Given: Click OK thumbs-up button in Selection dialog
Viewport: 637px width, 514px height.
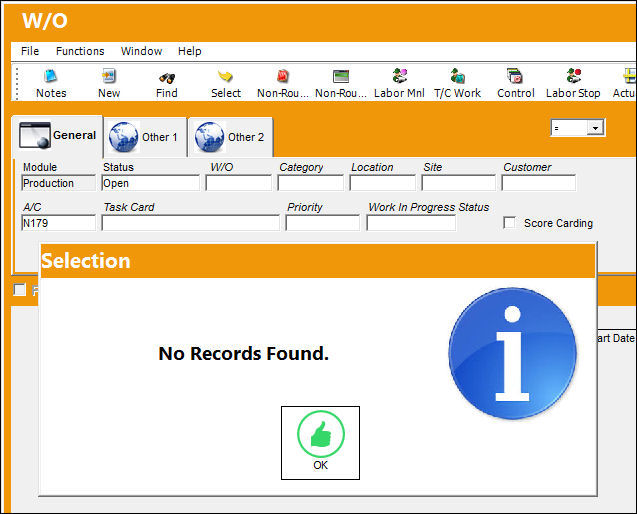Looking at the screenshot, I should point(321,442).
